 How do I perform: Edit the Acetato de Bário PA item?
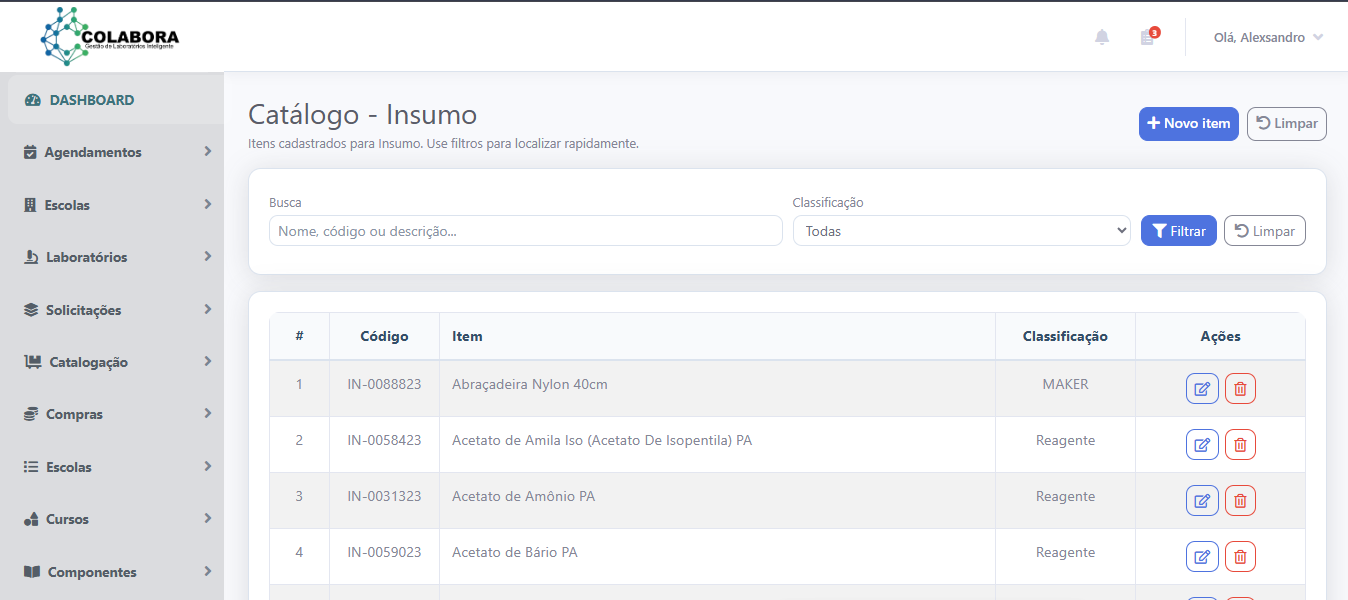tap(1202, 556)
